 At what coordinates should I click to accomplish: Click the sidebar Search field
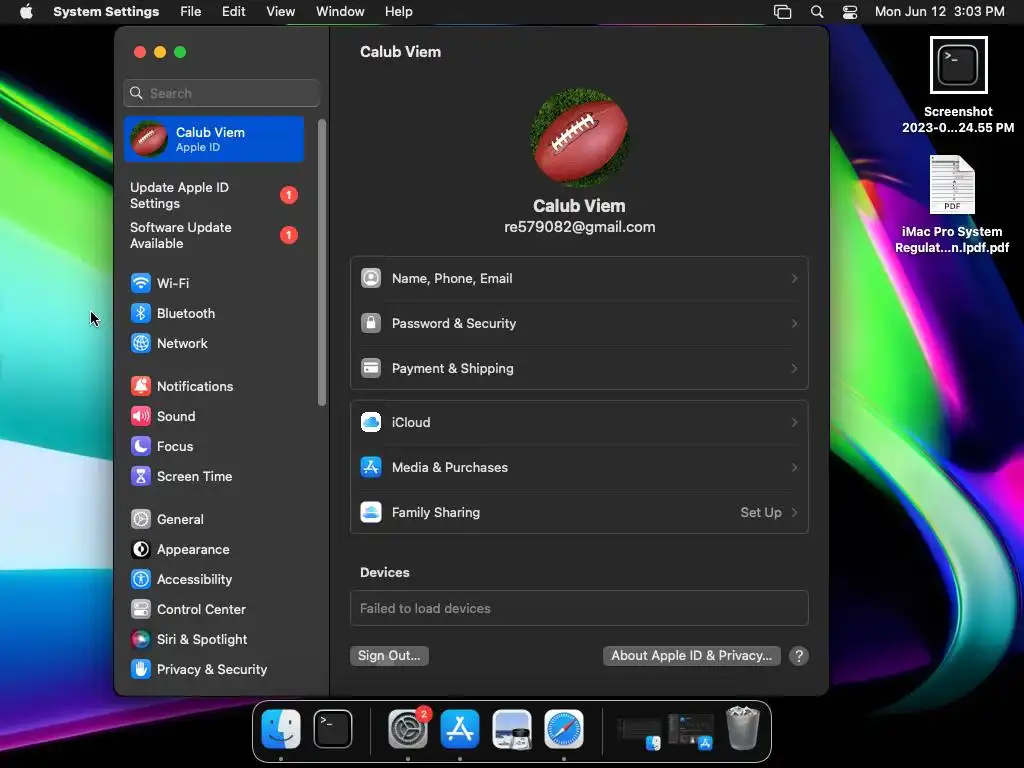point(221,93)
